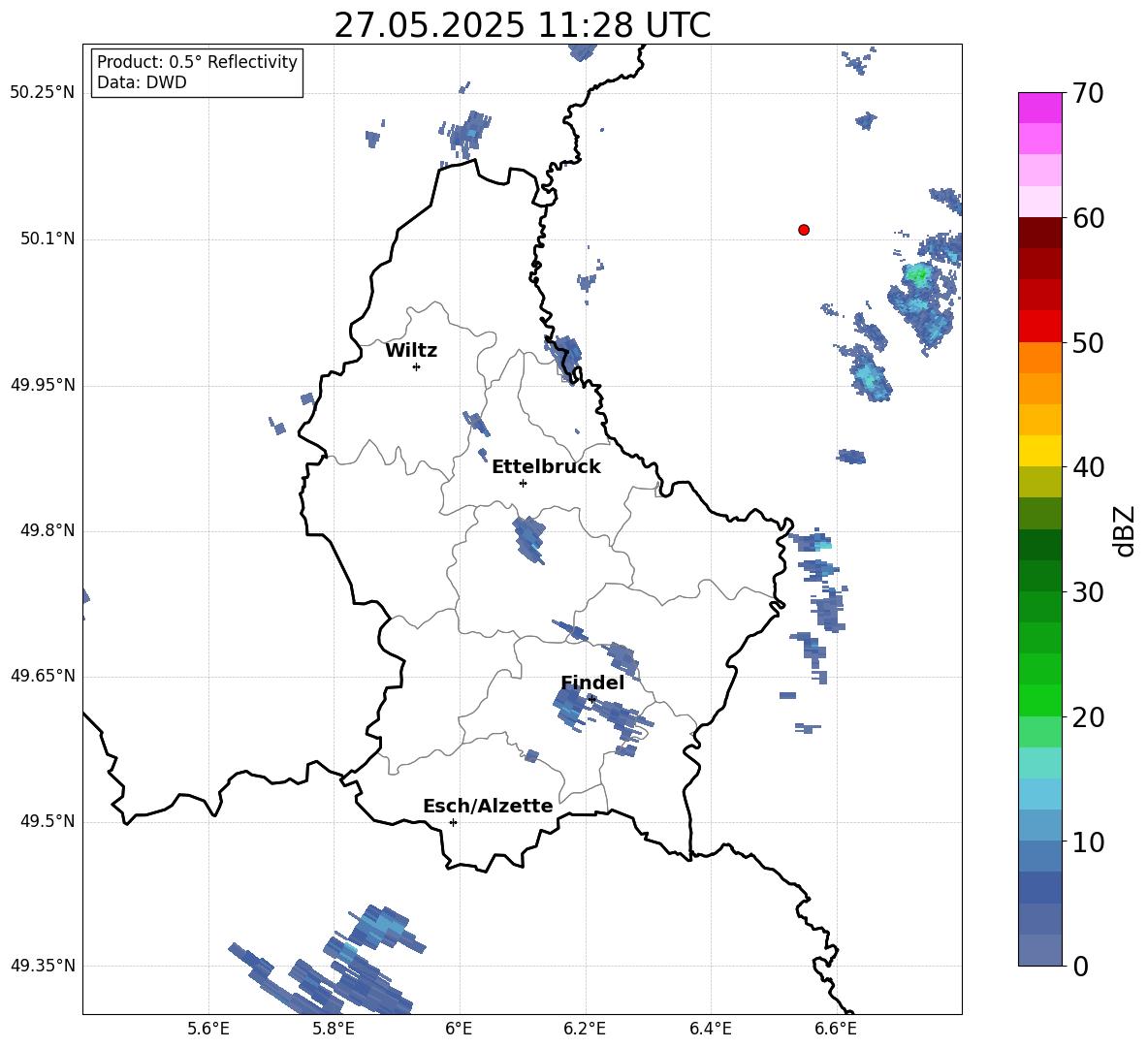Viewport: 1148px width, 1048px height.
Task: Click the Esch/Alzette location cross marker
Action: [453, 822]
